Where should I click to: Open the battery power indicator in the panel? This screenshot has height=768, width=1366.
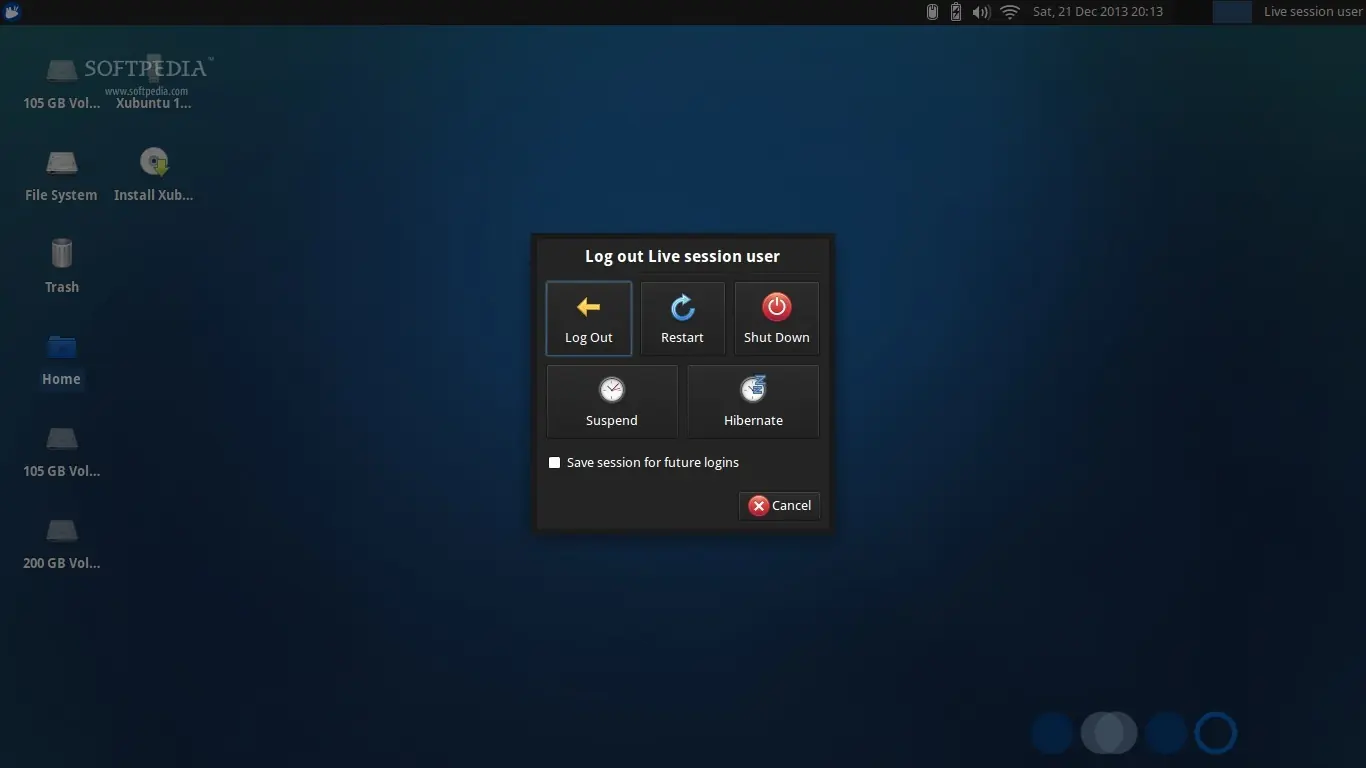(956, 12)
